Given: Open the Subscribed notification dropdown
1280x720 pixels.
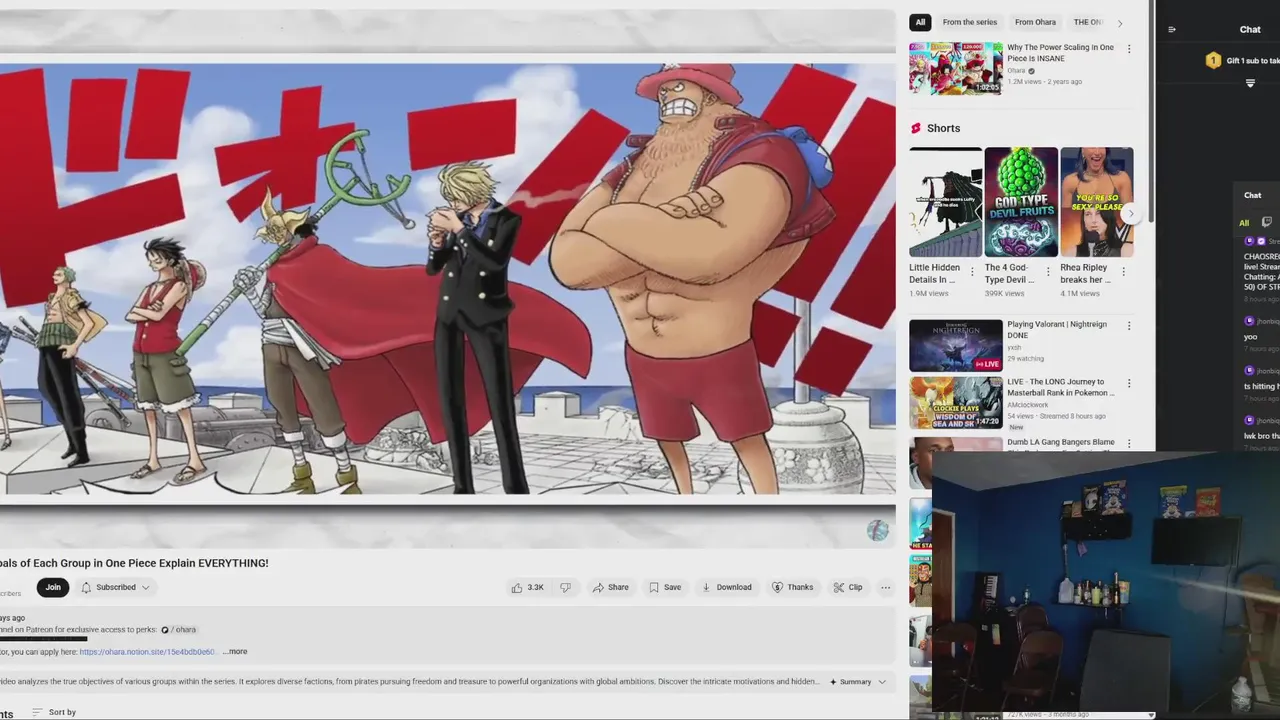Looking at the screenshot, I should pyautogui.click(x=115, y=587).
